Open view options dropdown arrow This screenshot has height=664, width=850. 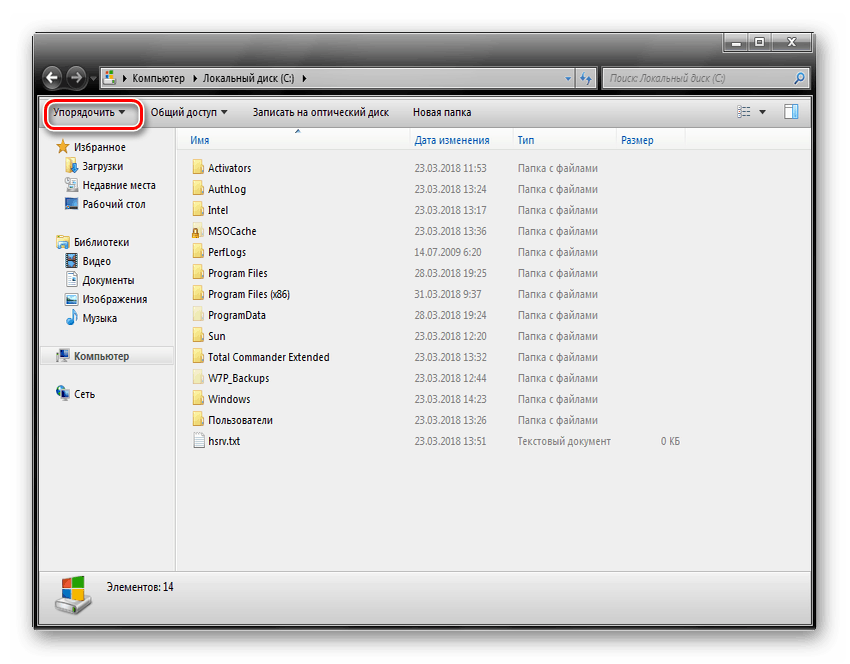(x=762, y=112)
